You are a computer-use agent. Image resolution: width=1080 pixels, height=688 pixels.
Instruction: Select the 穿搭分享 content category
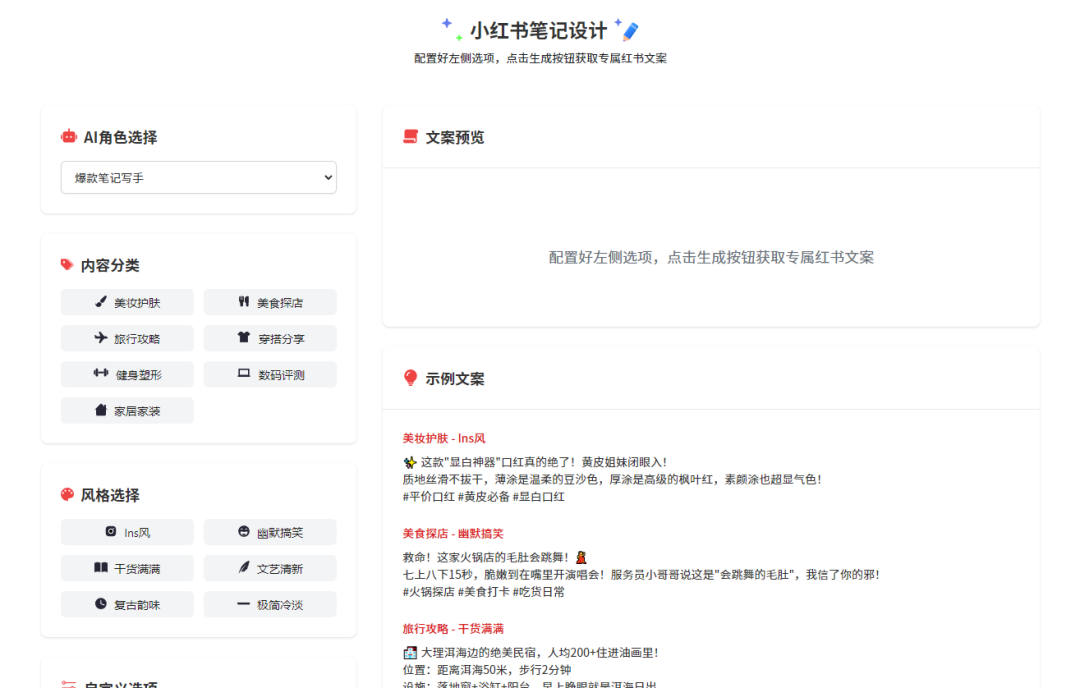pyautogui.click(x=270, y=338)
